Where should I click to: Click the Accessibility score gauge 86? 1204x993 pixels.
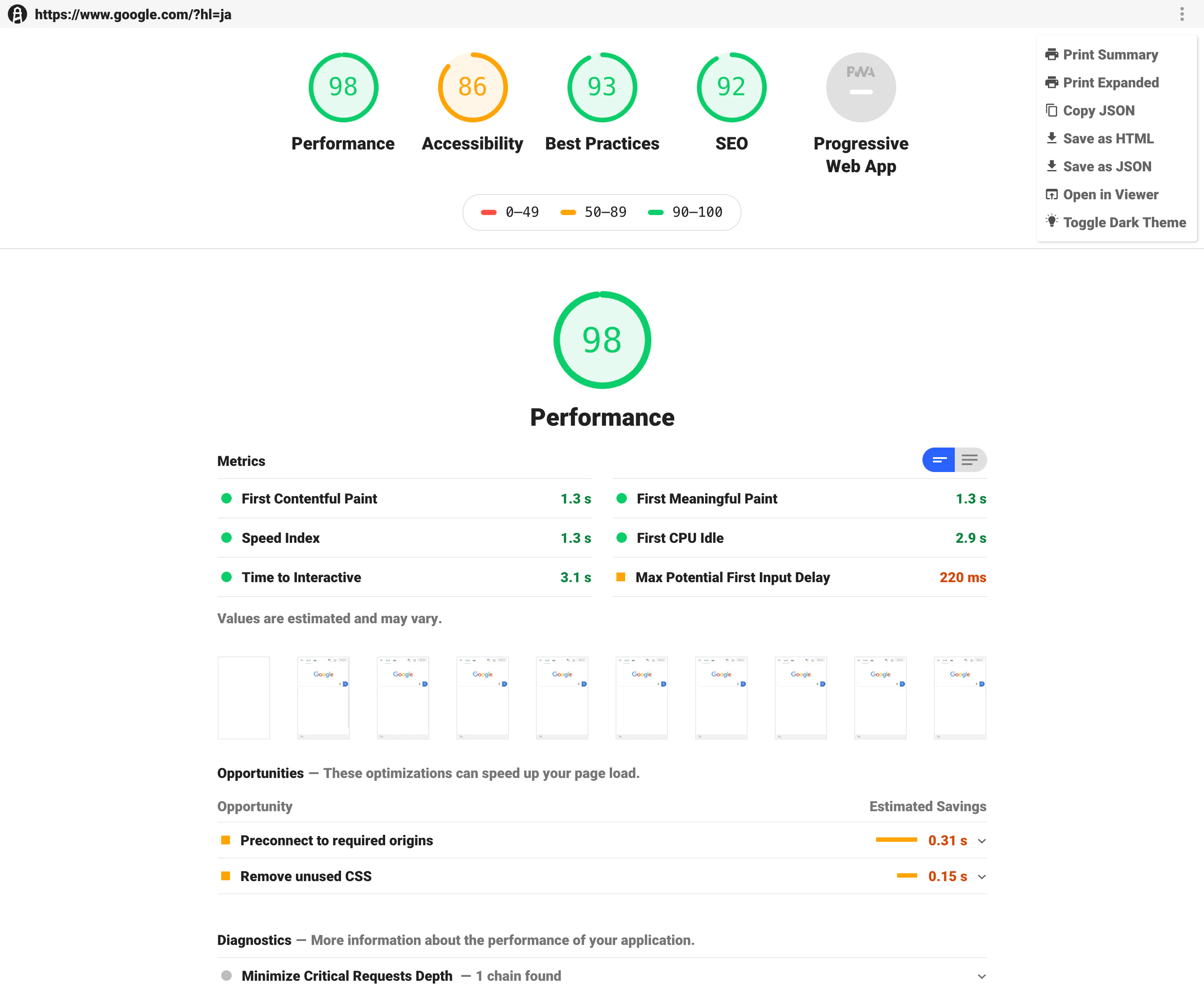point(472,87)
